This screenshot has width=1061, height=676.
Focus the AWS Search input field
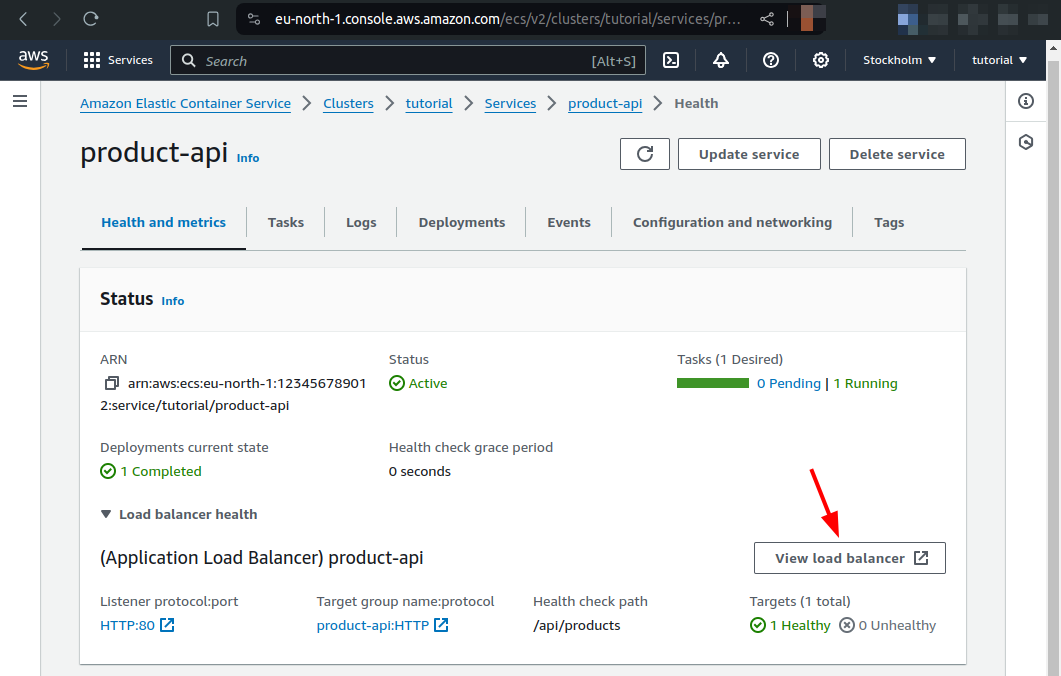pos(408,60)
